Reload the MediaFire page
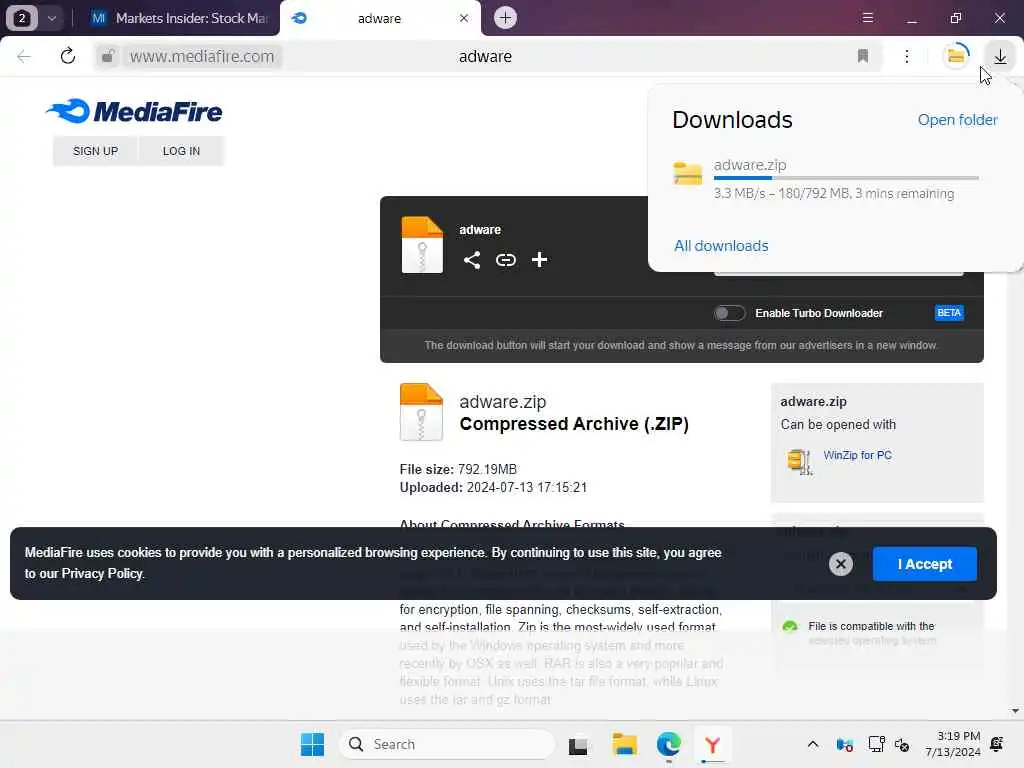Screen dimensions: 1024x768 (68, 56)
